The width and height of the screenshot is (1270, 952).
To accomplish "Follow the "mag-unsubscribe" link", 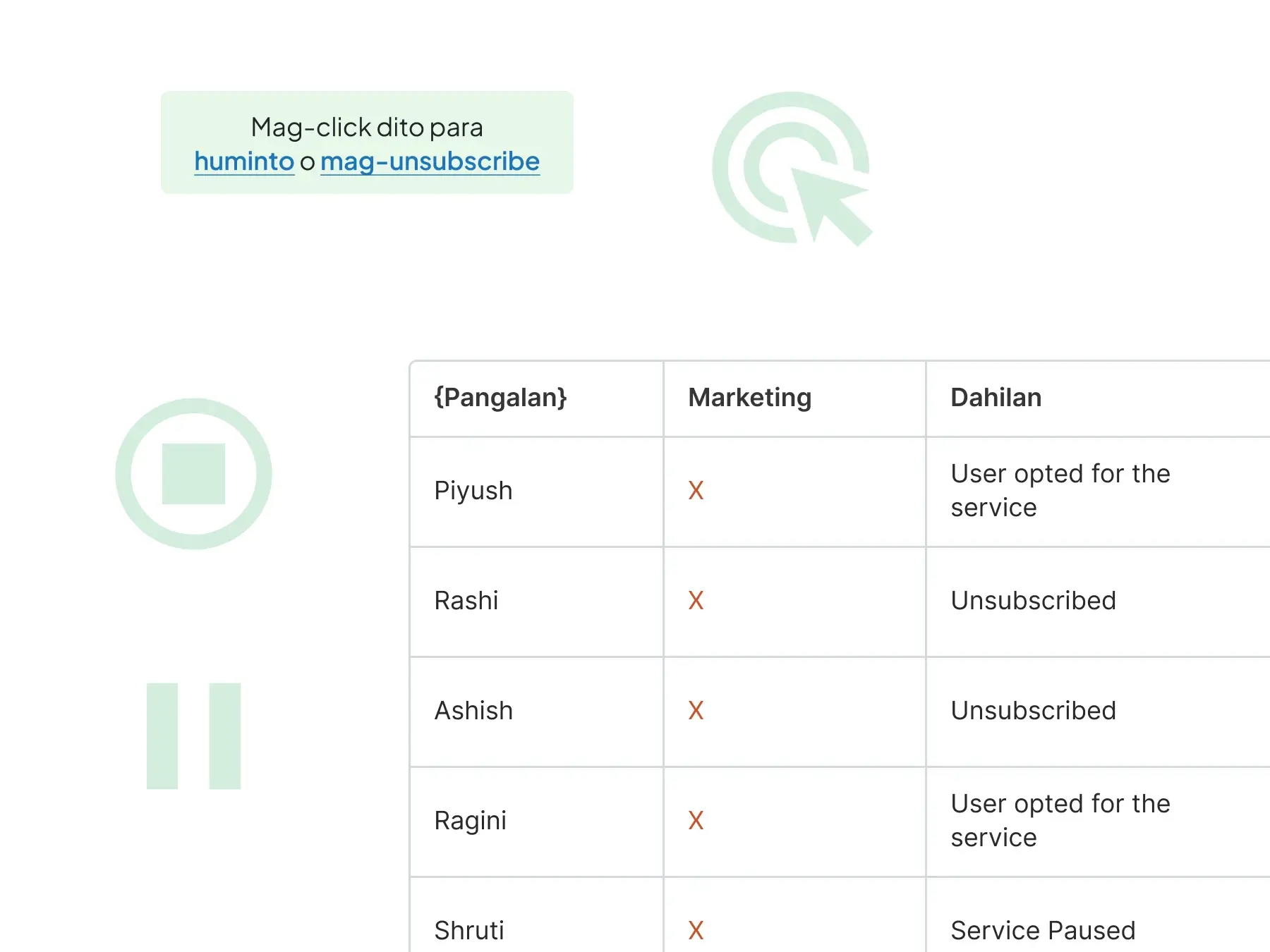I will [430, 161].
